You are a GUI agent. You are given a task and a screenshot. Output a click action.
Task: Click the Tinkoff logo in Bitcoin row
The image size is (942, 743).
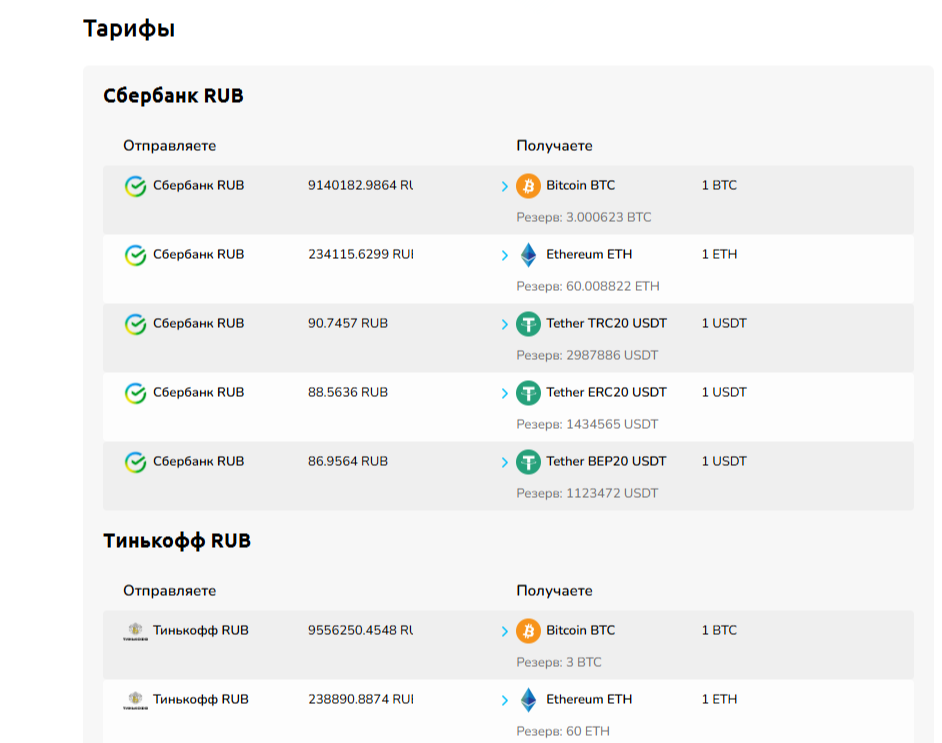point(135,631)
